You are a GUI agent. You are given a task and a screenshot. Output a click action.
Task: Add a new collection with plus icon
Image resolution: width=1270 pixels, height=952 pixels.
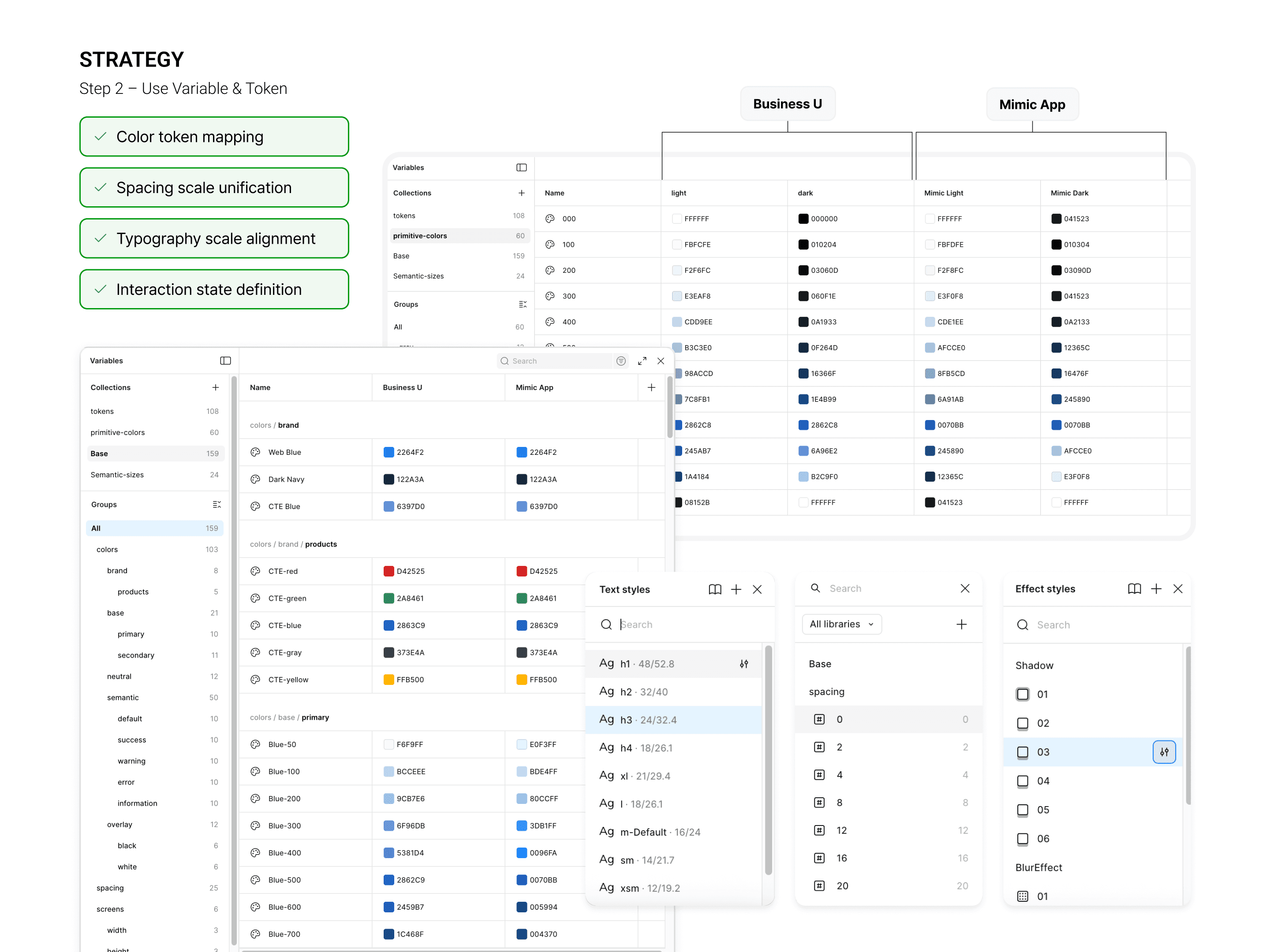(215, 387)
